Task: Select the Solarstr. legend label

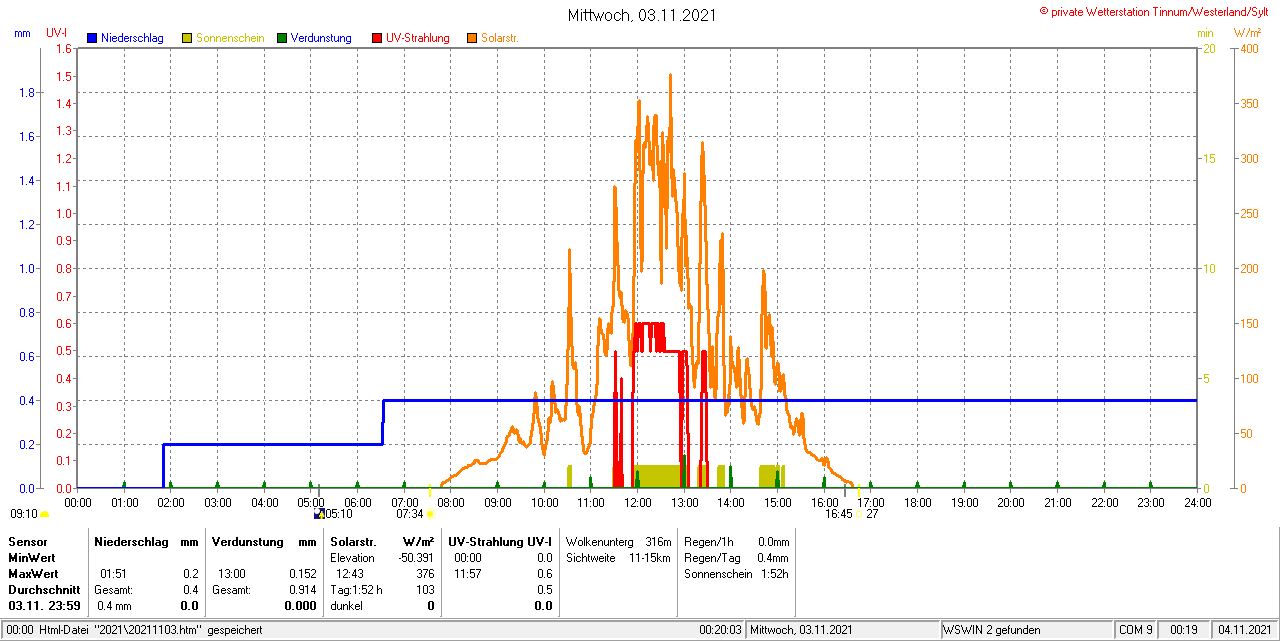Action: pyautogui.click(x=499, y=38)
